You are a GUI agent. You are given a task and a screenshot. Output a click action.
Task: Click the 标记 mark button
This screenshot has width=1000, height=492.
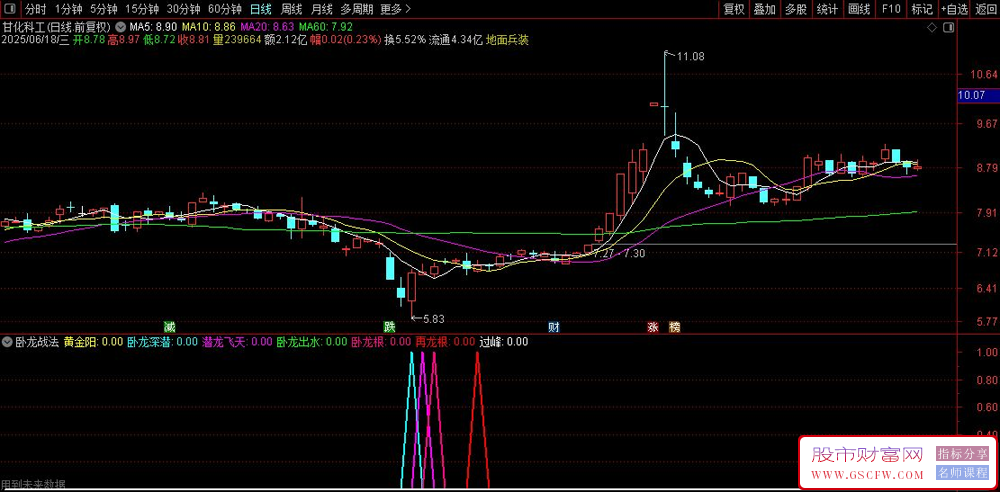[x=922, y=9]
